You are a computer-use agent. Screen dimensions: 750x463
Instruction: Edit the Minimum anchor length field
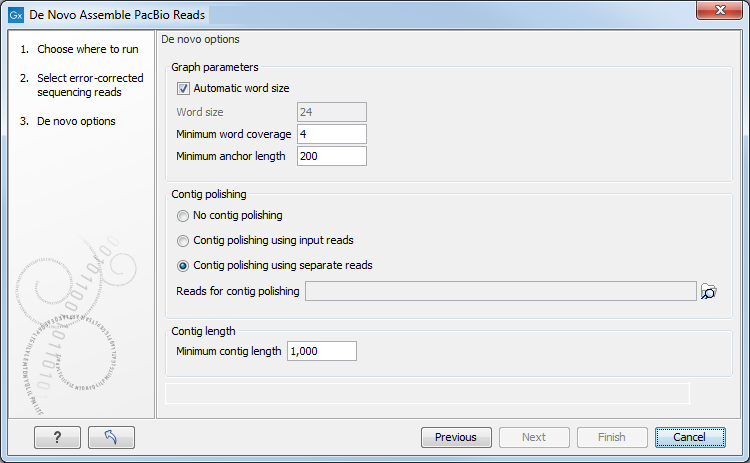[332, 156]
